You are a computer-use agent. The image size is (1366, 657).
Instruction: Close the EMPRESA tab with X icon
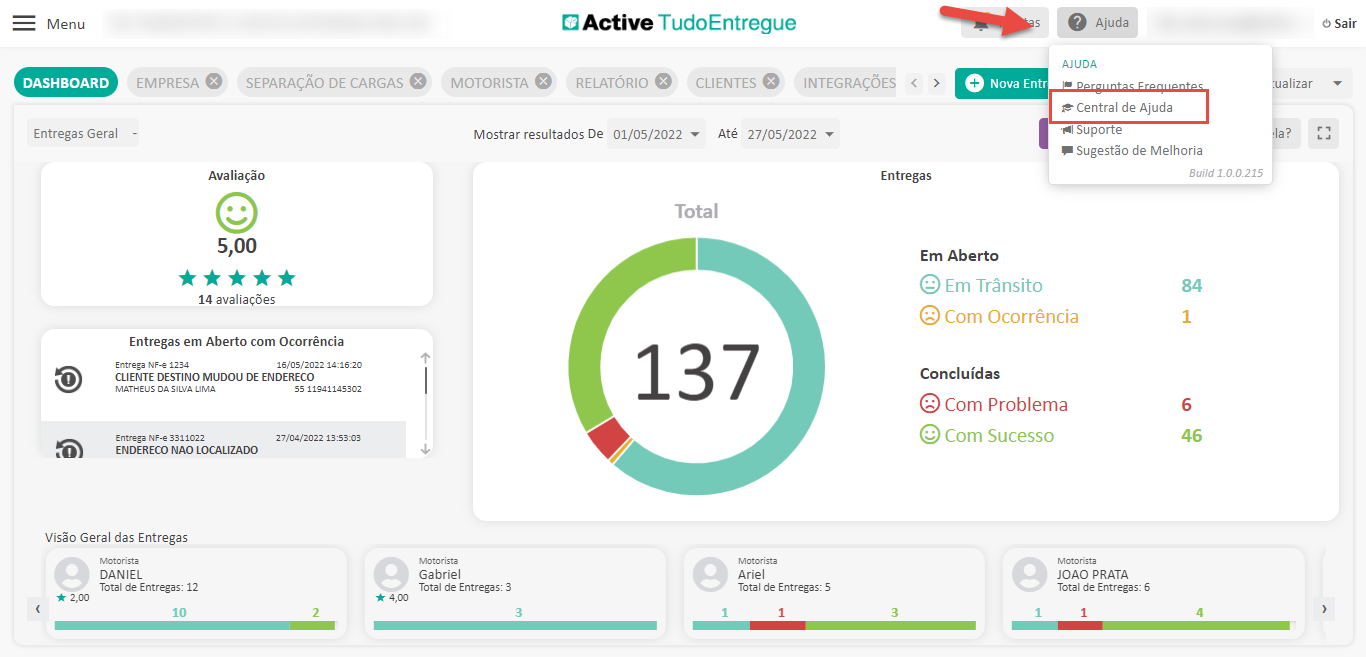point(214,82)
